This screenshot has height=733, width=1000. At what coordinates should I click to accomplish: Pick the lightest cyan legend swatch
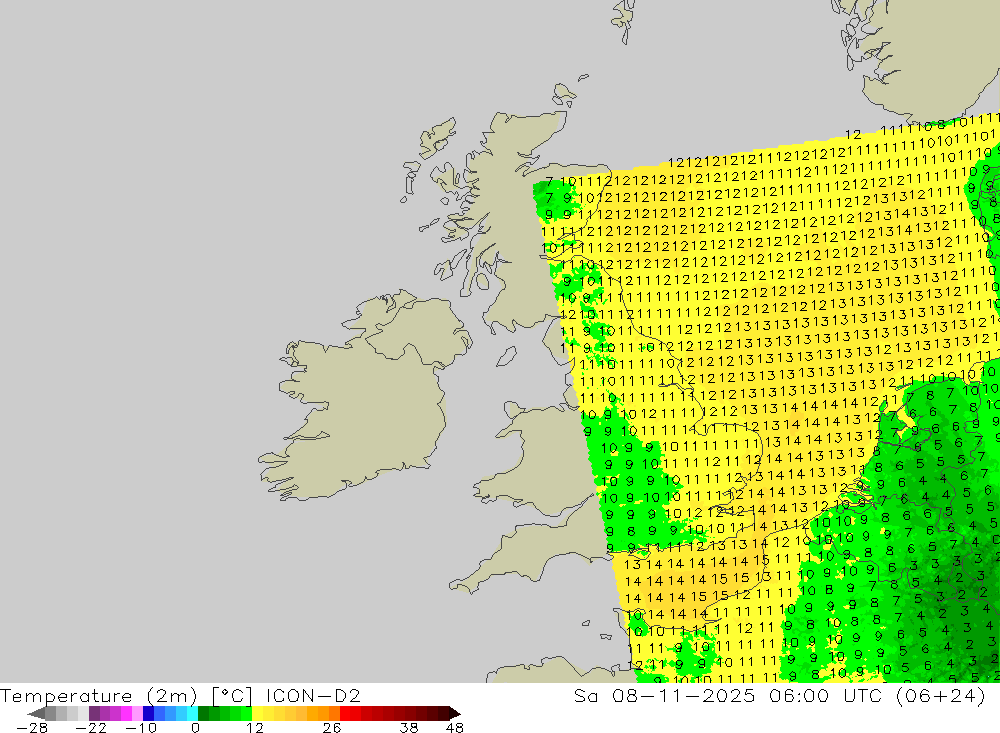[x=192, y=713]
